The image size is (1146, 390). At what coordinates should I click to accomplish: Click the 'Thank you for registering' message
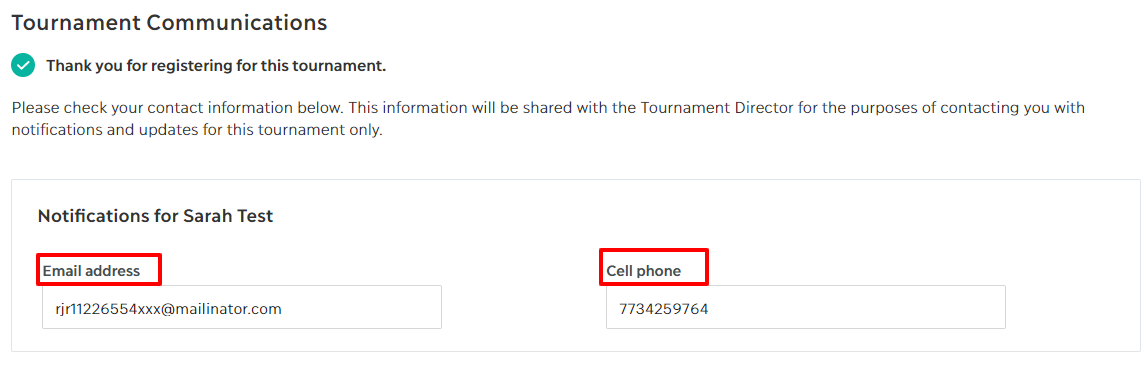[216, 66]
